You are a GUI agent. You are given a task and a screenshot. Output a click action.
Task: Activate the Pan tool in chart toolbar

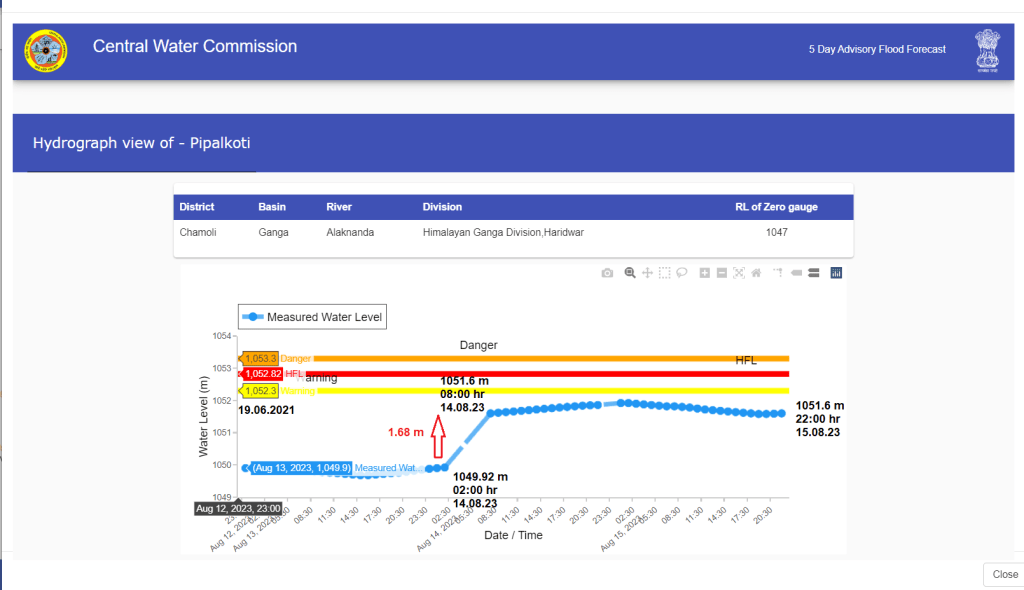tap(647, 273)
